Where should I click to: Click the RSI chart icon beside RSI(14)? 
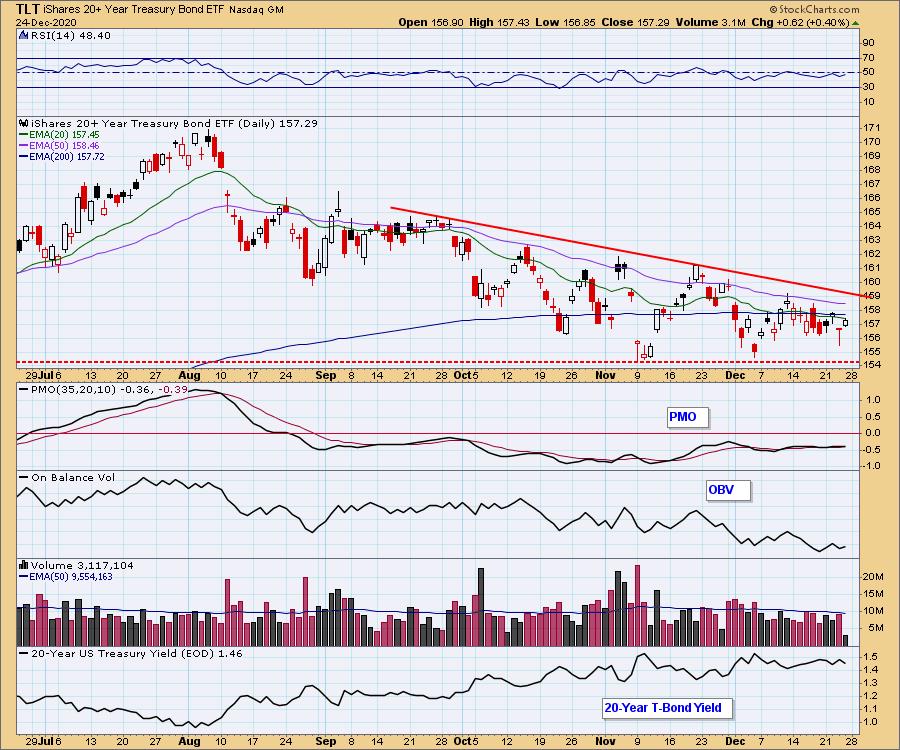pyautogui.click(x=24, y=35)
